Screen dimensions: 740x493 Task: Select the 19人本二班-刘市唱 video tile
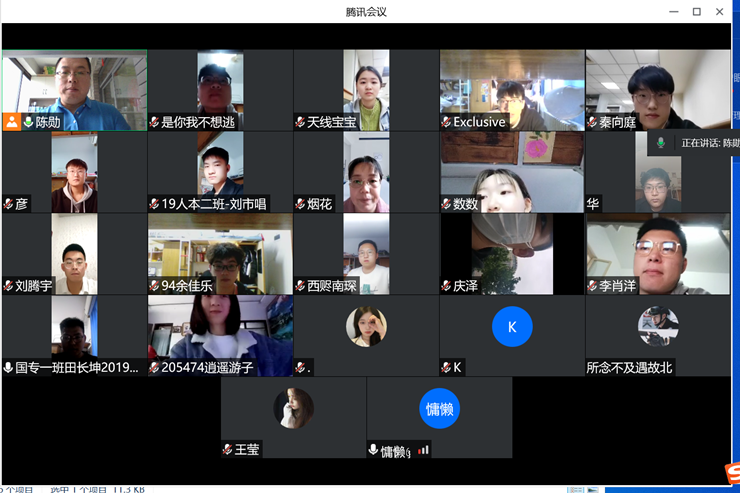point(220,170)
